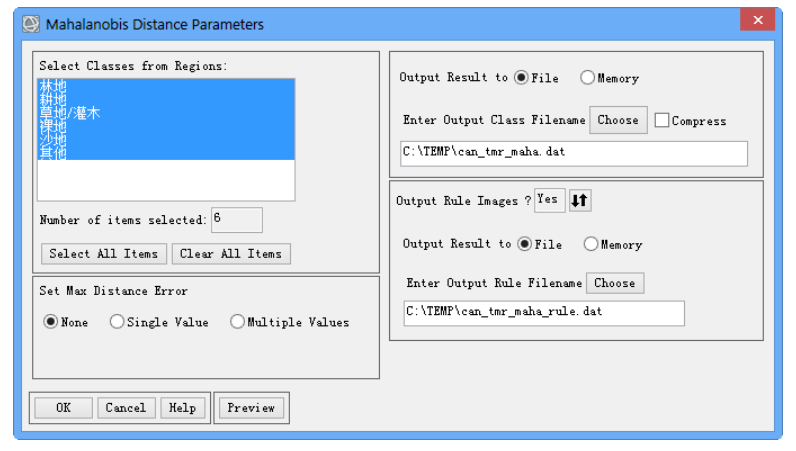Screen dimensions: 796x451
Task: Toggle the Output Rule Images swap arrows
Action: point(580,200)
